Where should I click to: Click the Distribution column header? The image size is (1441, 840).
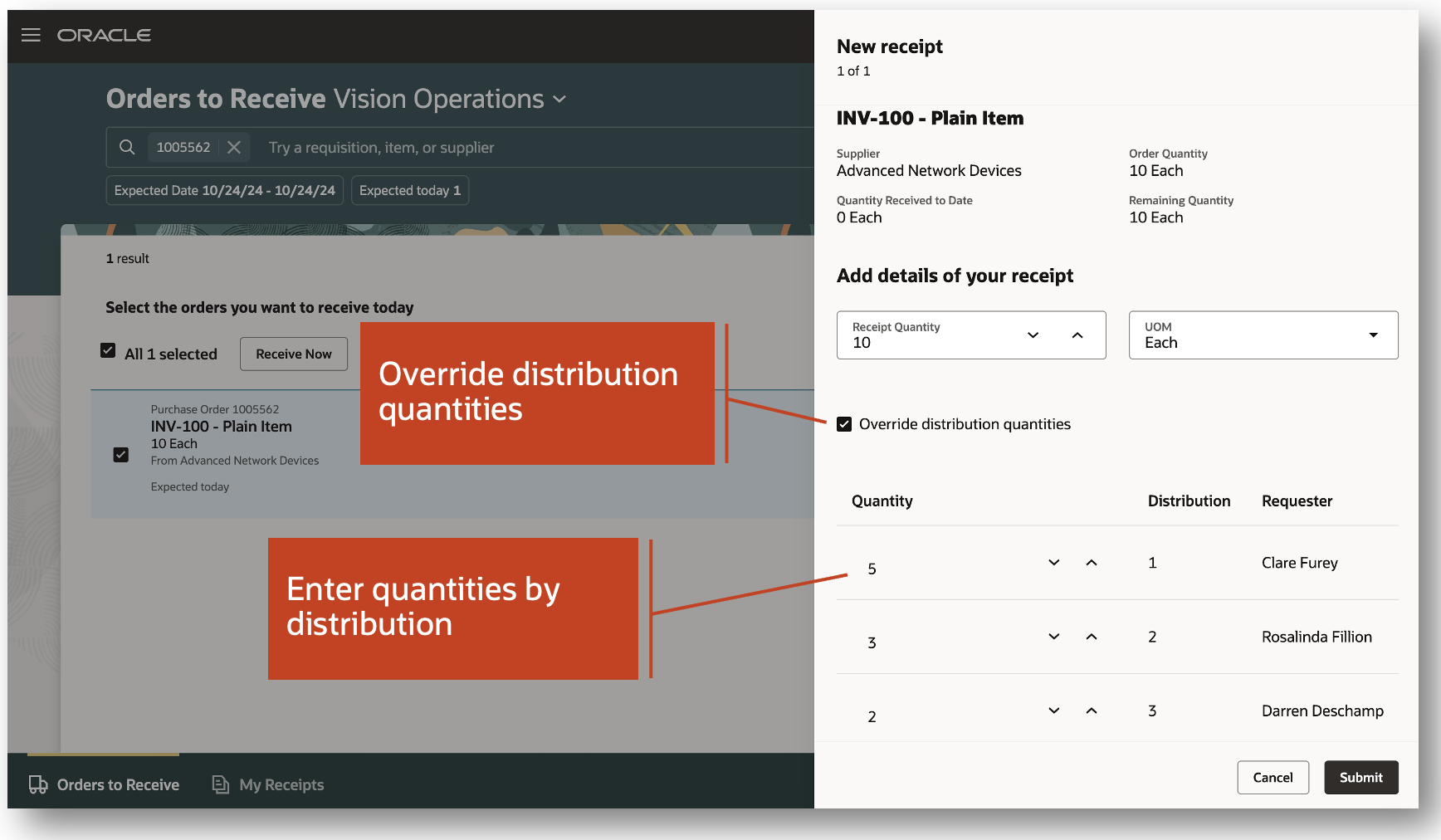pos(1189,501)
